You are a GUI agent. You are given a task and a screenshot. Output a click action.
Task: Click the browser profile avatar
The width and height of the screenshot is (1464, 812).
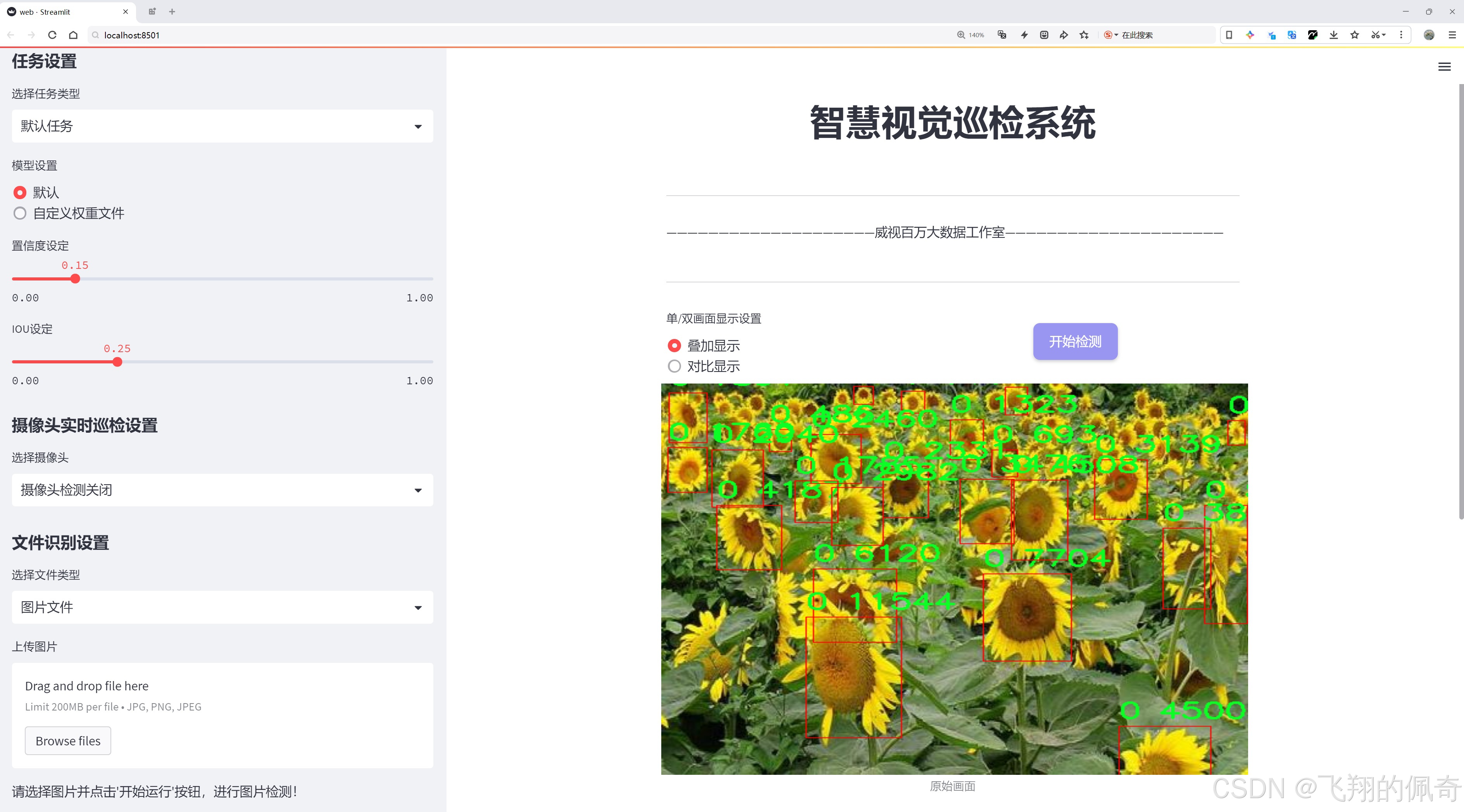point(1430,35)
